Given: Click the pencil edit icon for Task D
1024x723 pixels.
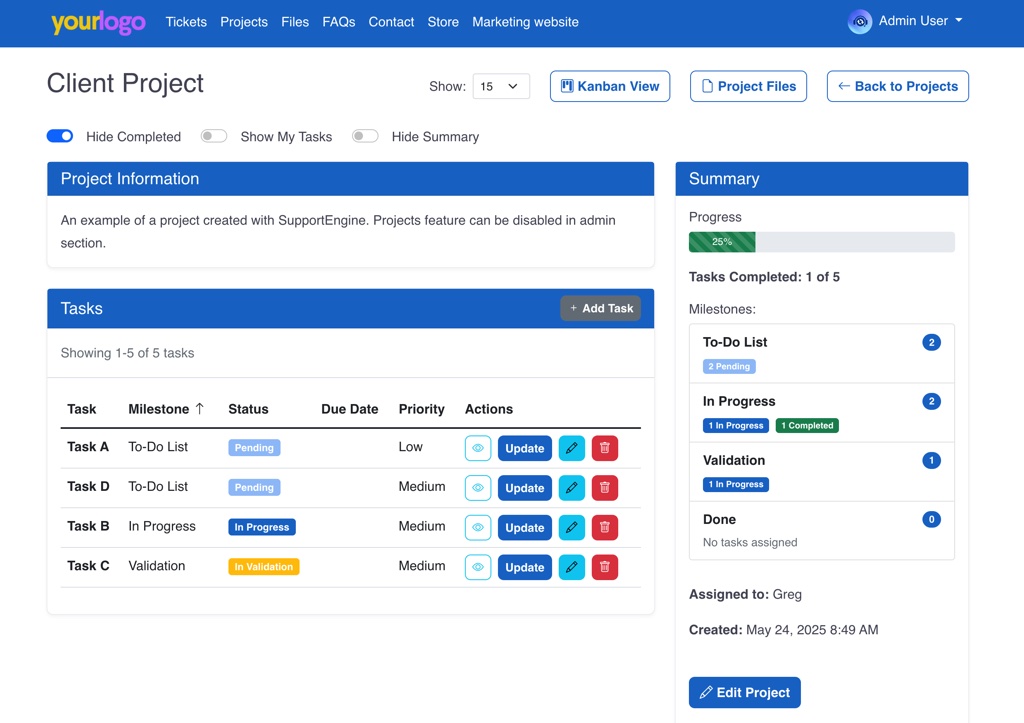Looking at the screenshot, I should point(571,488).
